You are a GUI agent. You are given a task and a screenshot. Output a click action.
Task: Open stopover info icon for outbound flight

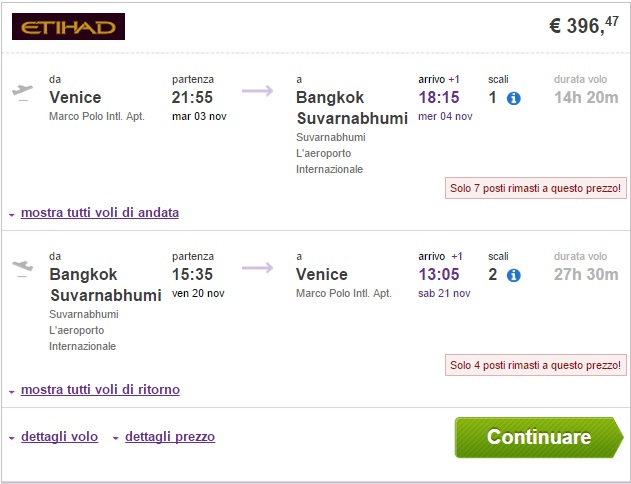514,98
